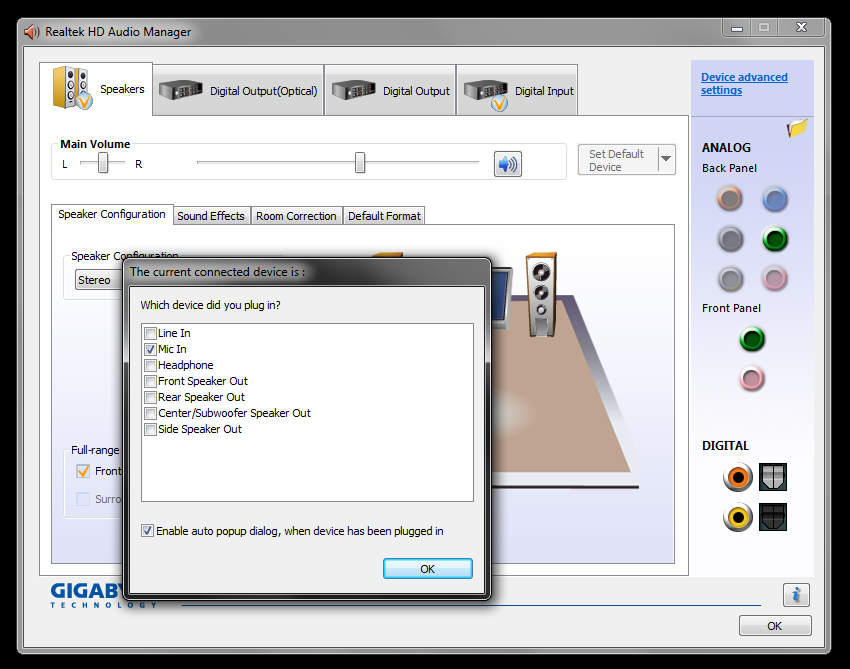Open Device advanced settings link
850x669 pixels.
pos(744,83)
